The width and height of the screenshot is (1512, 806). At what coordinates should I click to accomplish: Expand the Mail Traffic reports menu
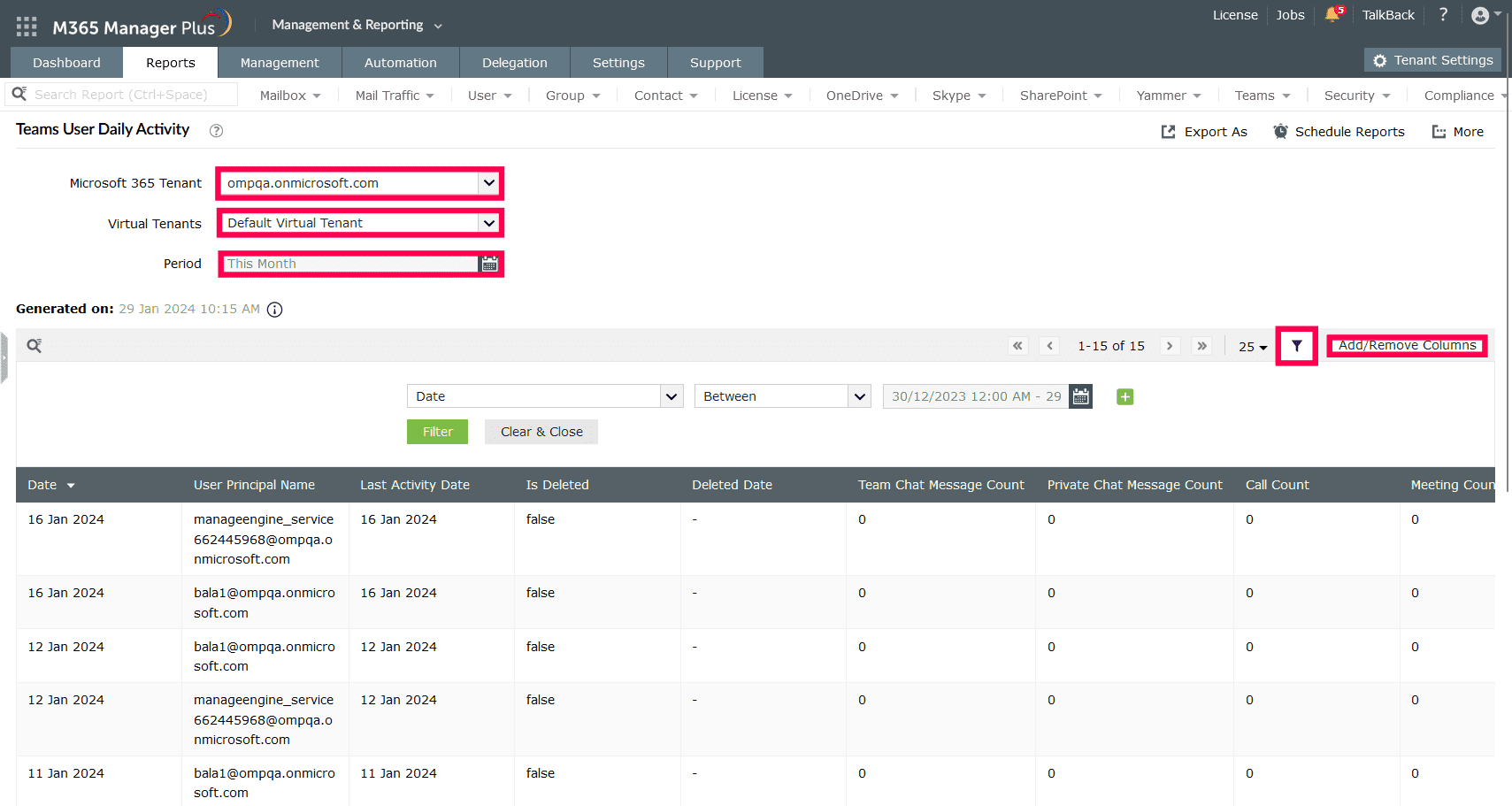coord(395,96)
